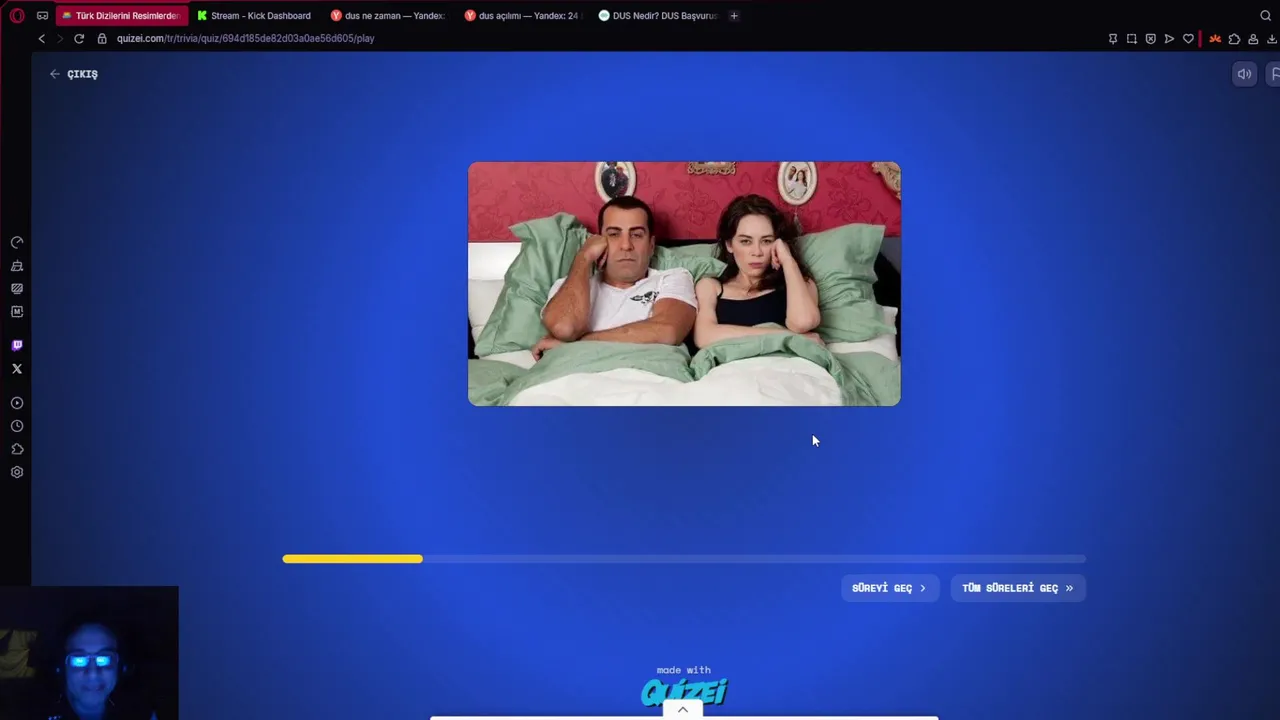Open the player icon in sidebar
1280x720 pixels.
click(17, 403)
